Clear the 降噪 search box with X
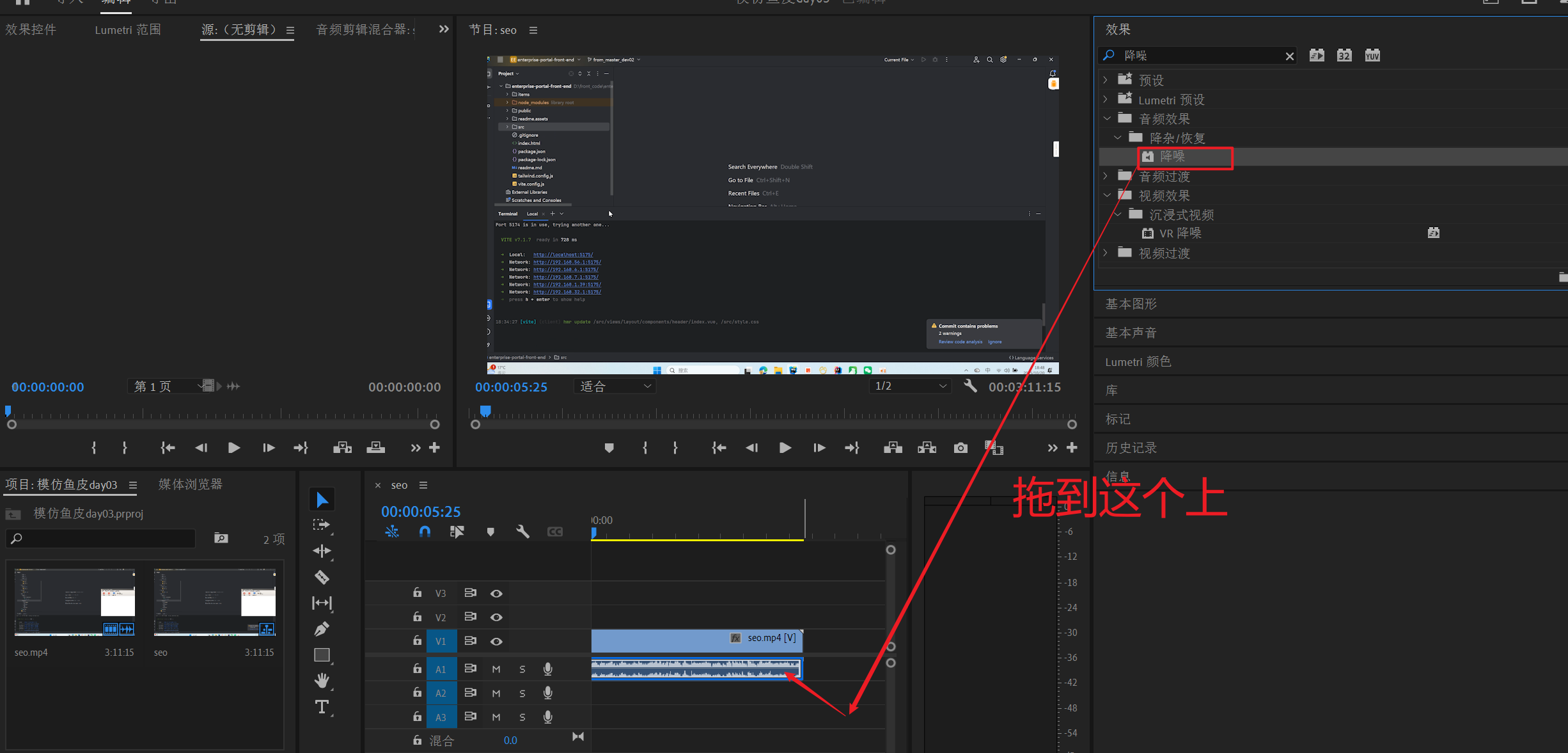 click(1289, 56)
